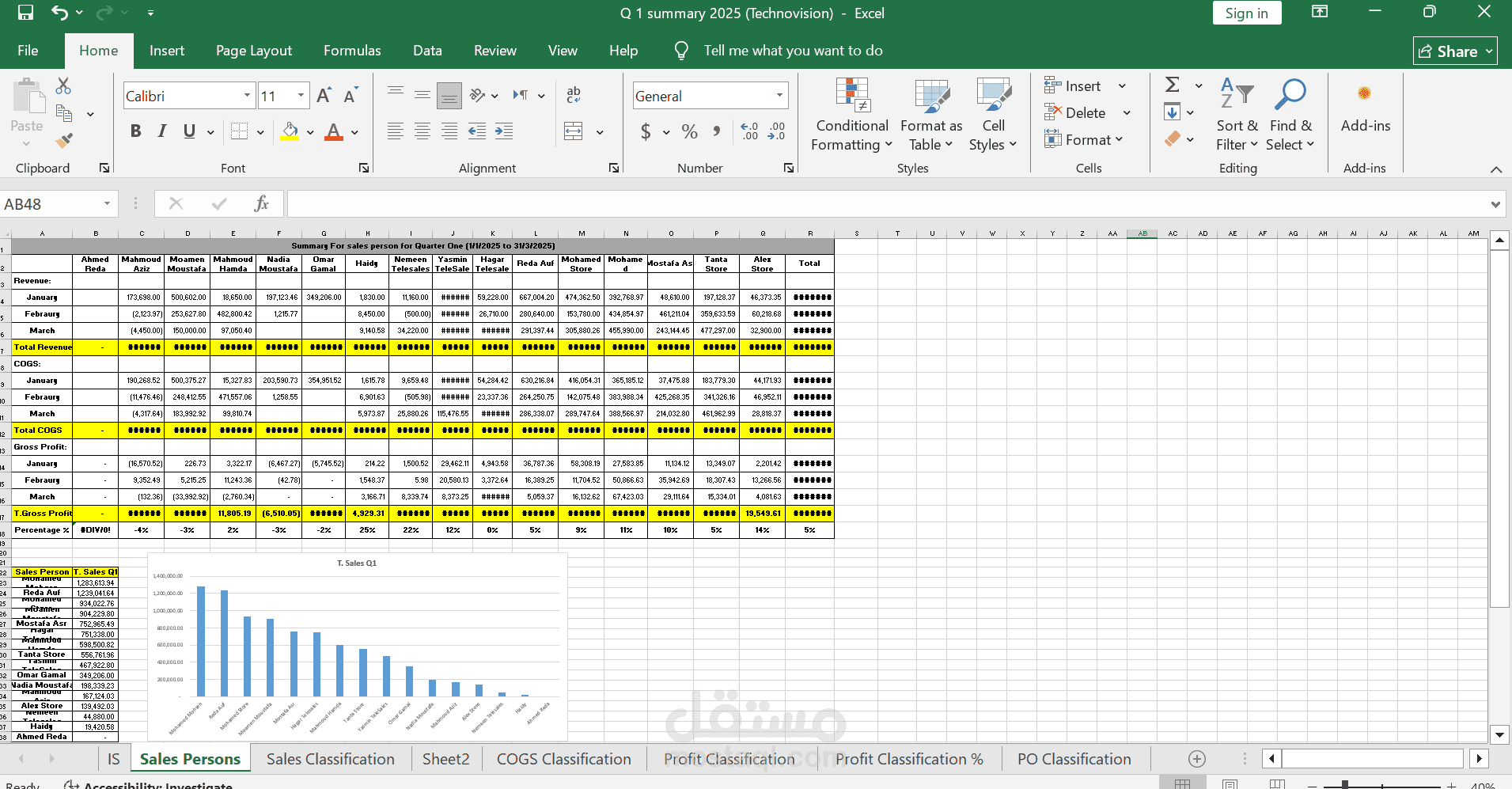Image resolution: width=1512 pixels, height=789 pixels.
Task: Open Conditional Formatting options
Action: coord(851,115)
